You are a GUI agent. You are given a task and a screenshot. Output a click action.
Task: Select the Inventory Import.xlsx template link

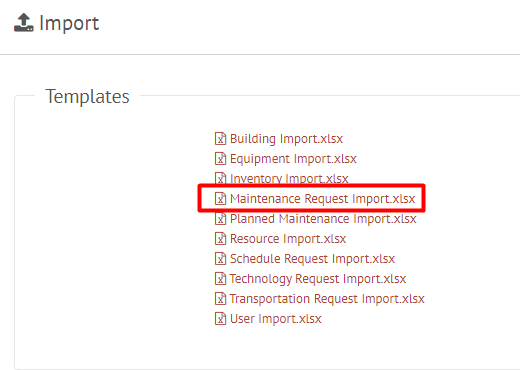(x=289, y=178)
